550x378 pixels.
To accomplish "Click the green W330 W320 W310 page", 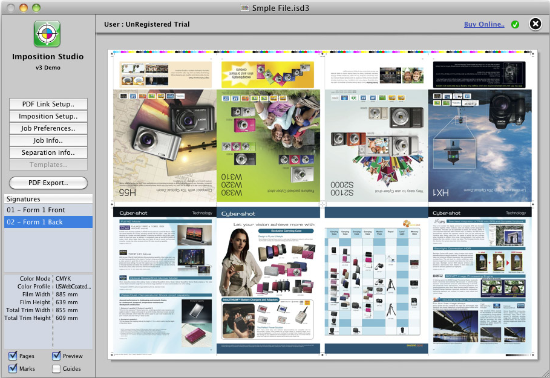I will point(268,146).
